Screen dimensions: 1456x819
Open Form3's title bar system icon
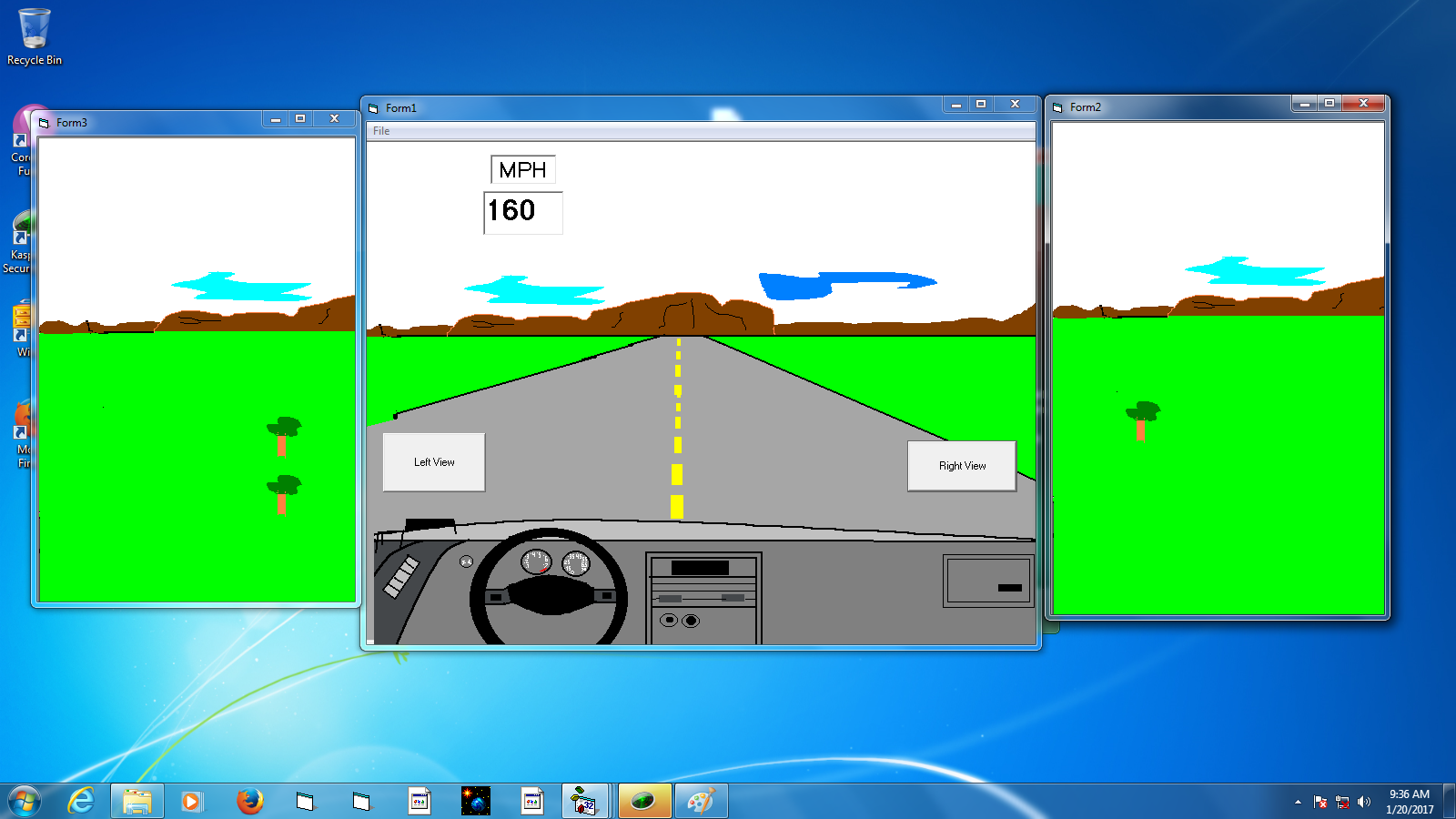pyautogui.click(x=44, y=123)
